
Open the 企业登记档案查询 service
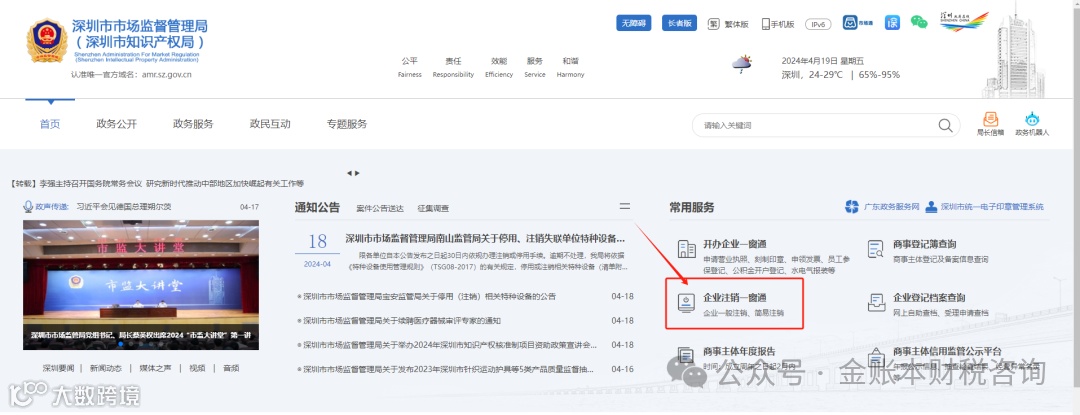(x=929, y=298)
